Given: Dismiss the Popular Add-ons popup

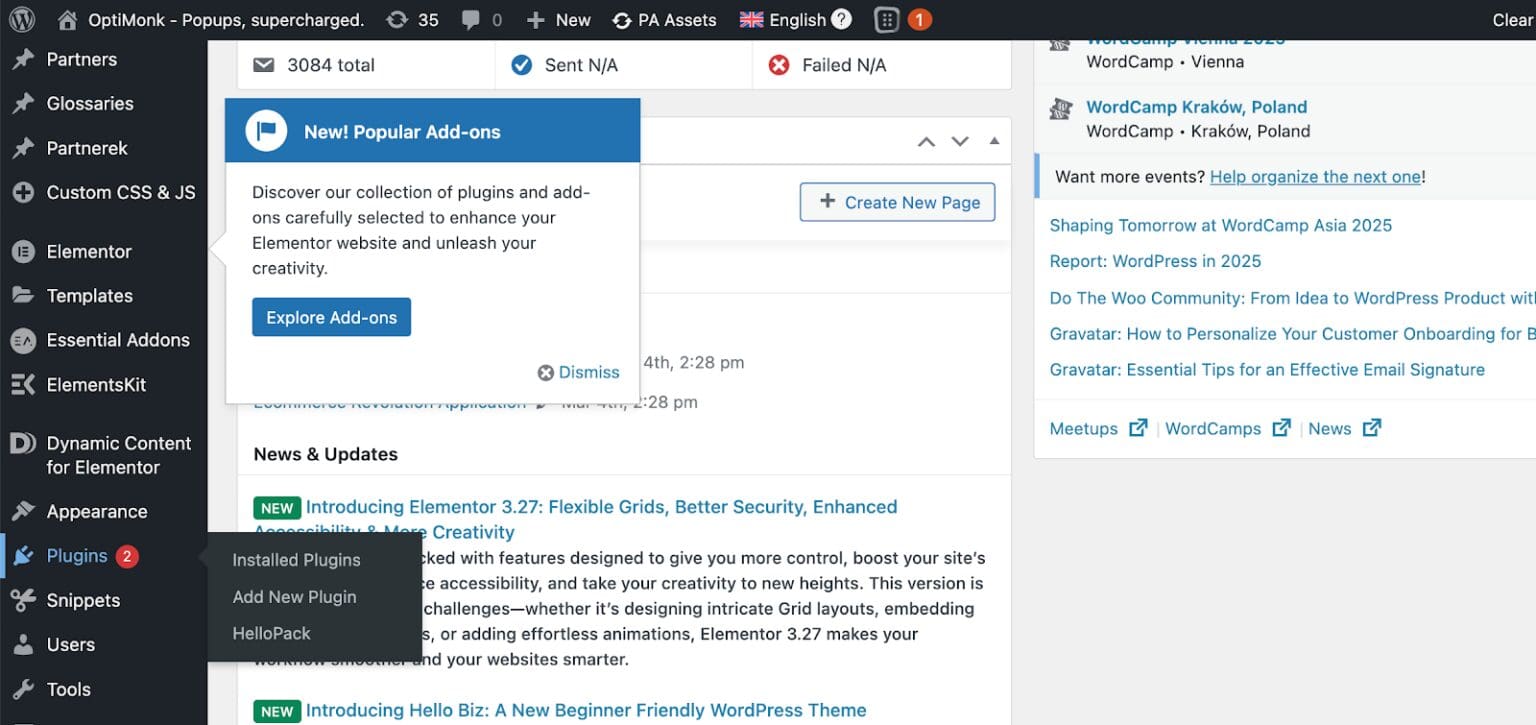Looking at the screenshot, I should (579, 372).
